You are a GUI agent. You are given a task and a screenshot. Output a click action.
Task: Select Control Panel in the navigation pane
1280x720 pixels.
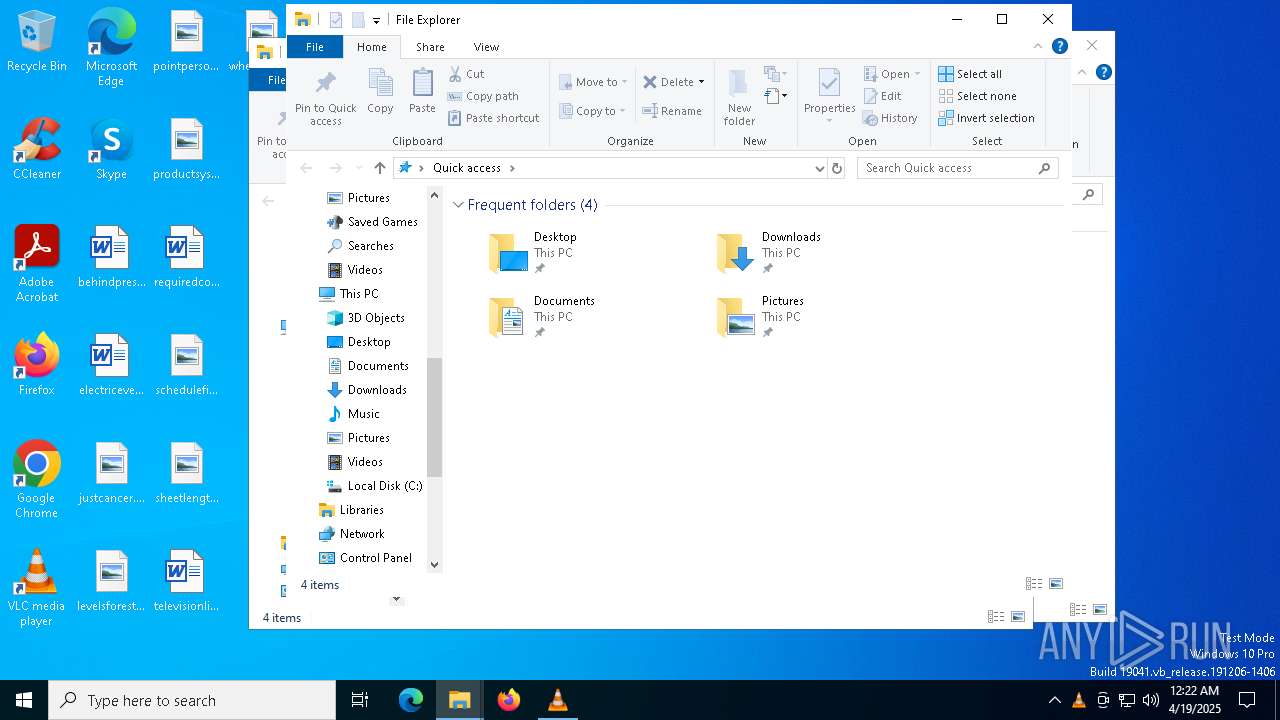click(365, 558)
